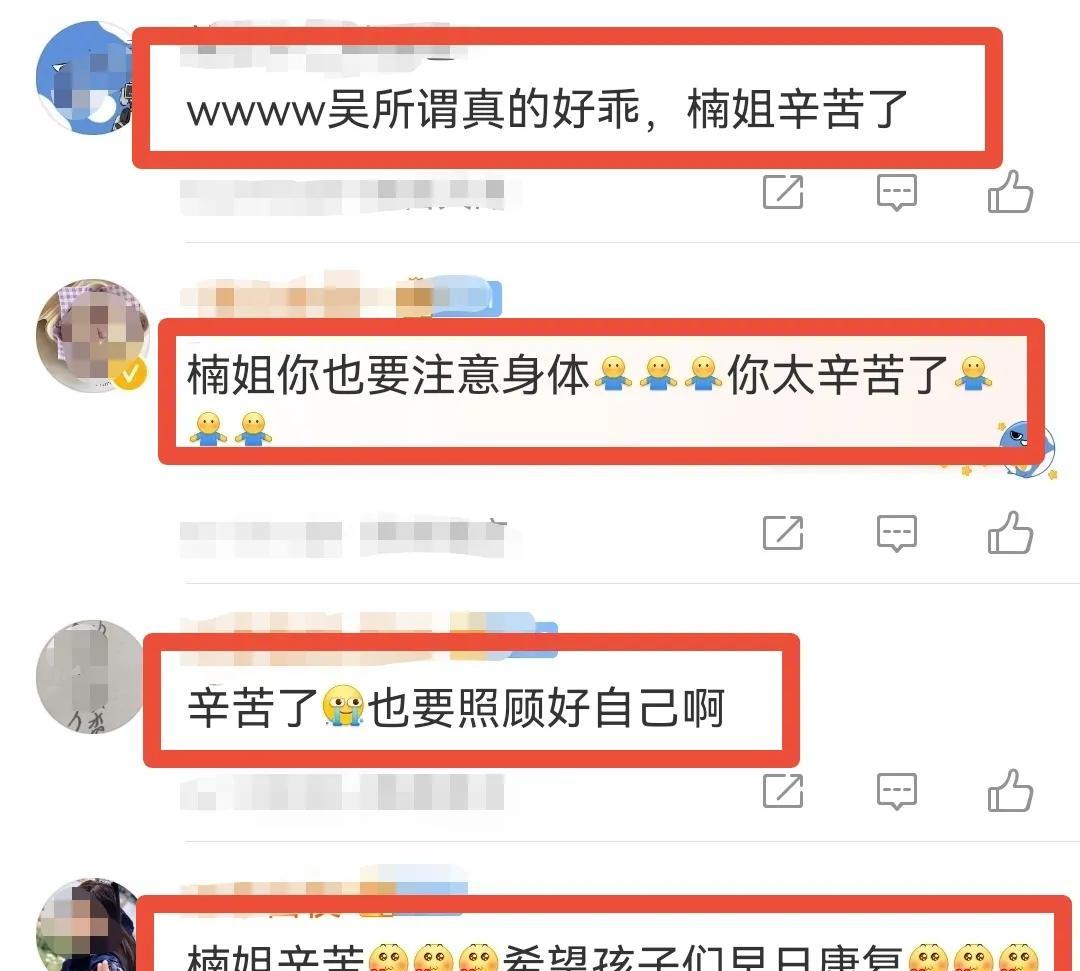Screen dimensions: 1080x971
Task: Tap the comment text wwww吴所谓真的好乖
Action: (x=547, y=109)
